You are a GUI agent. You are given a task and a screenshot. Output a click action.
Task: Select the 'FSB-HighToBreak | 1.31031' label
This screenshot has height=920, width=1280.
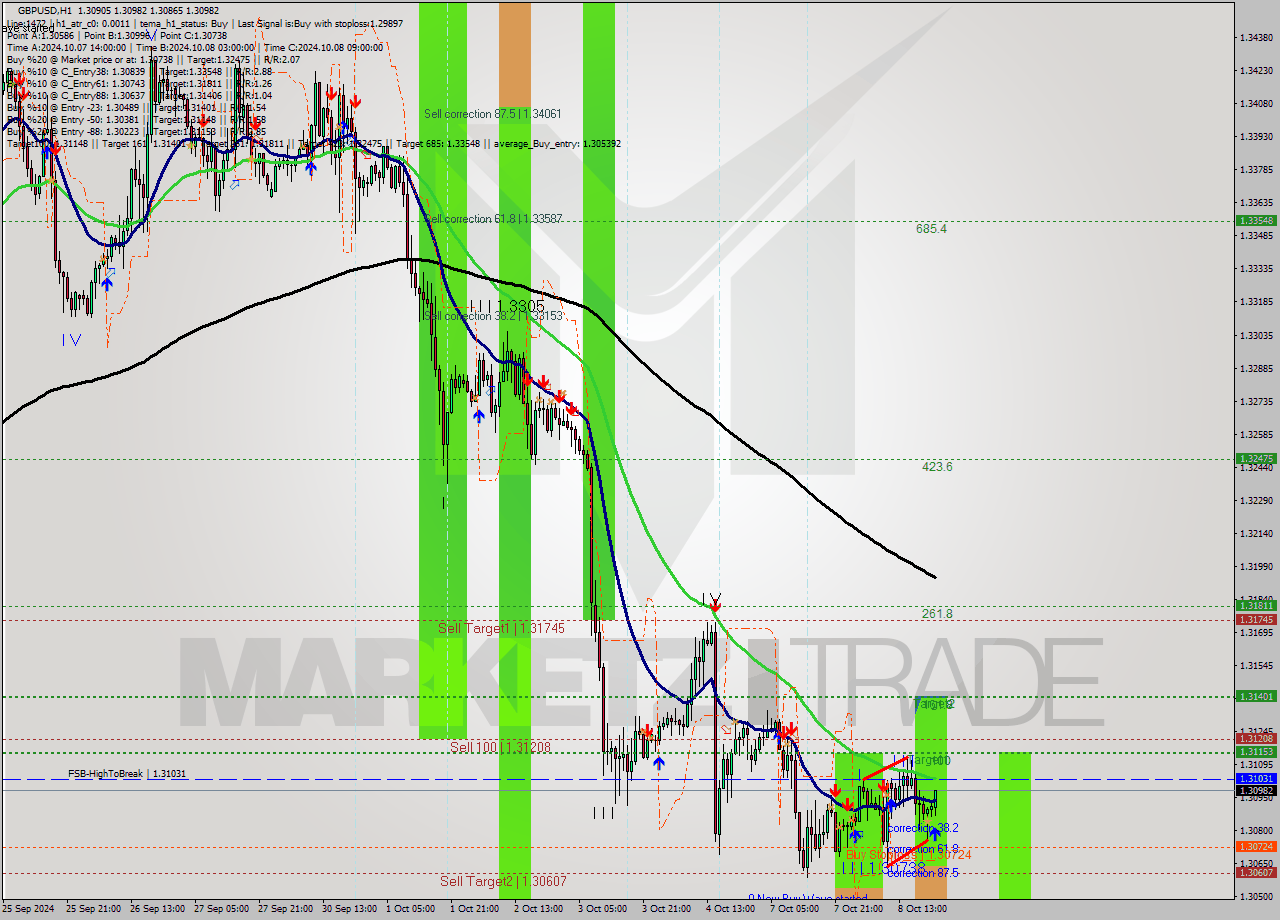tap(127, 774)
